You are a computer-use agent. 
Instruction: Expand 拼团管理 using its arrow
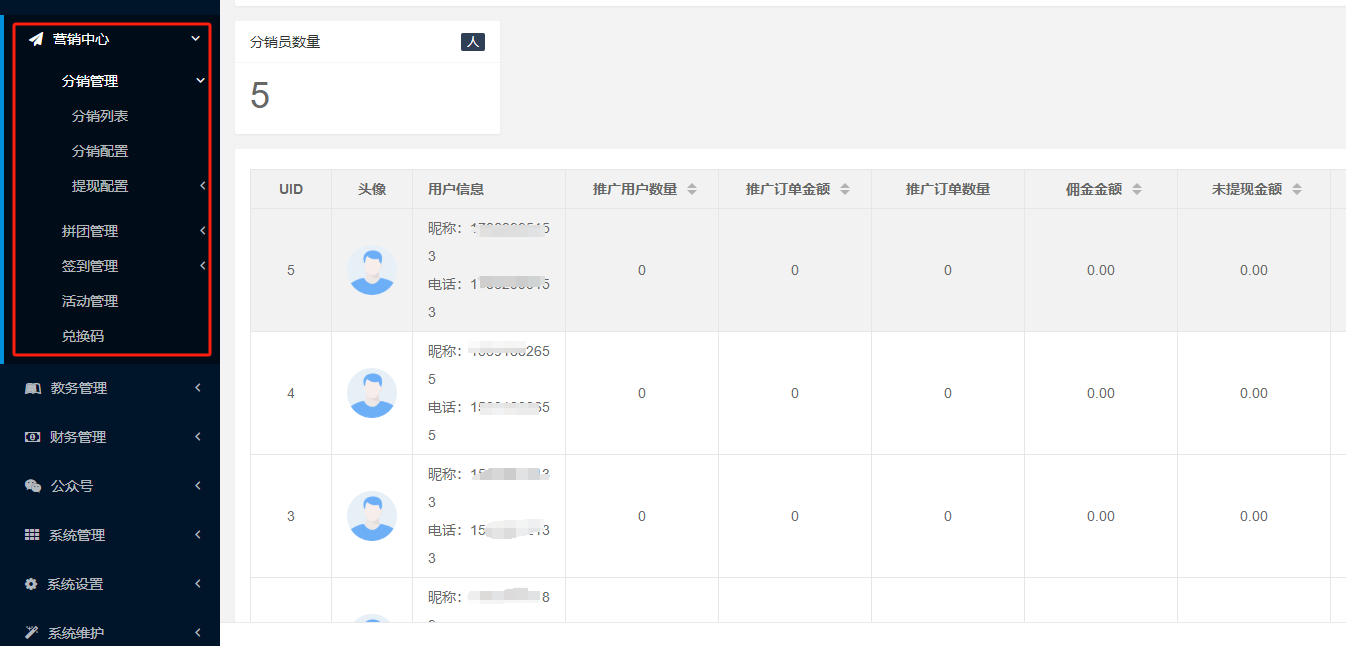point(202,231)
